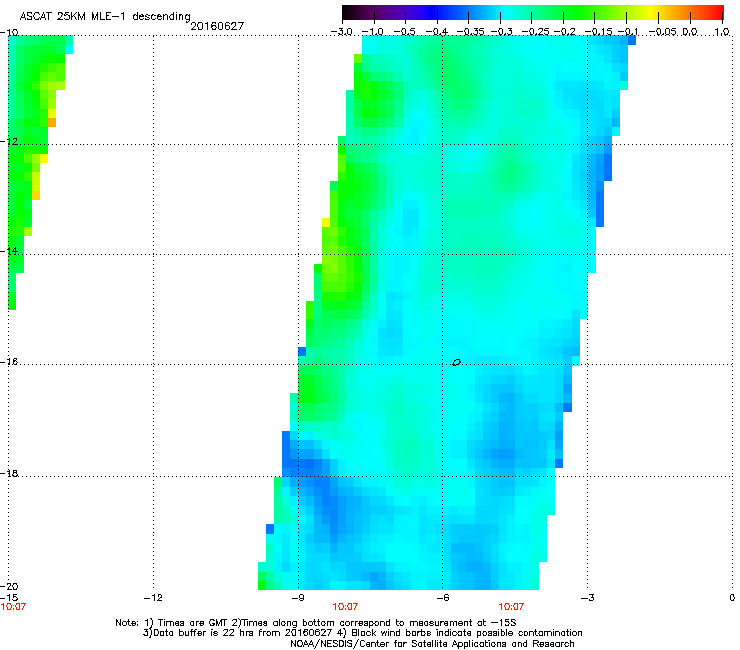Image resolution: width=740 pixels, height=650 pixels.
Task: Click the NOAA/NESDIS credit line
Action: point(432,644)
